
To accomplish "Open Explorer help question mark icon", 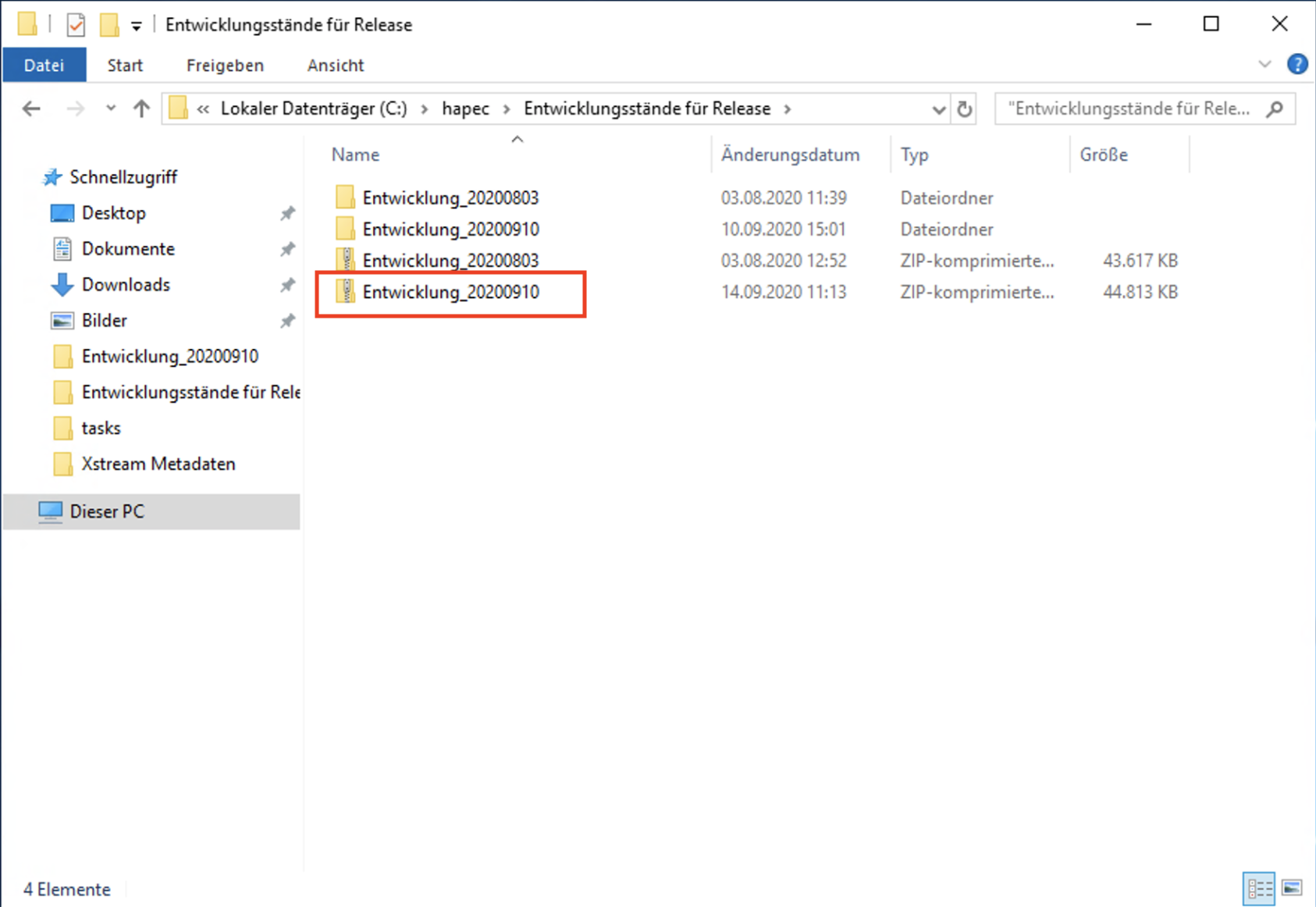I will pyautogui.click(x=1296, y=64).
